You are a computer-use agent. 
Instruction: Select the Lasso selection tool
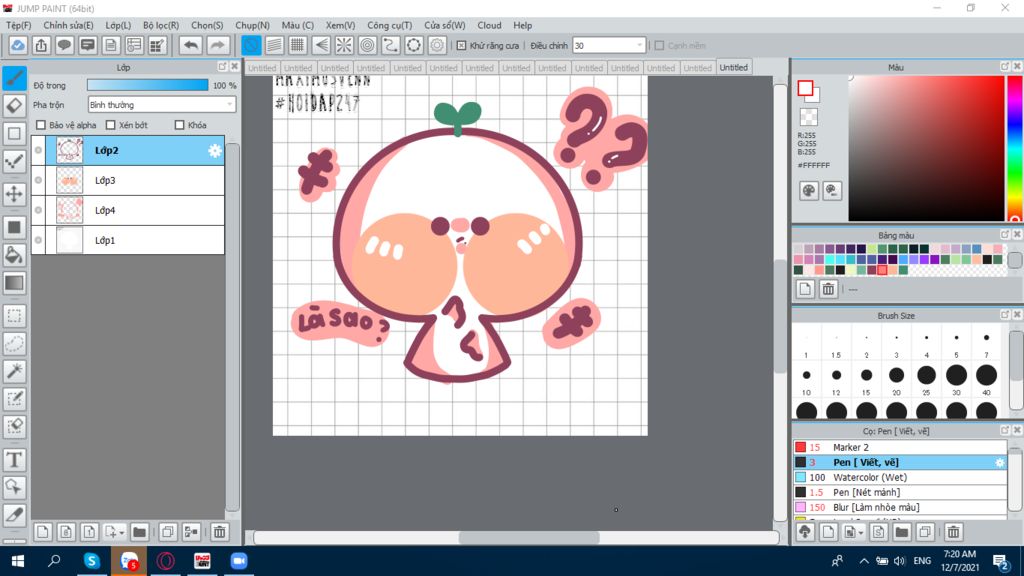14,344
